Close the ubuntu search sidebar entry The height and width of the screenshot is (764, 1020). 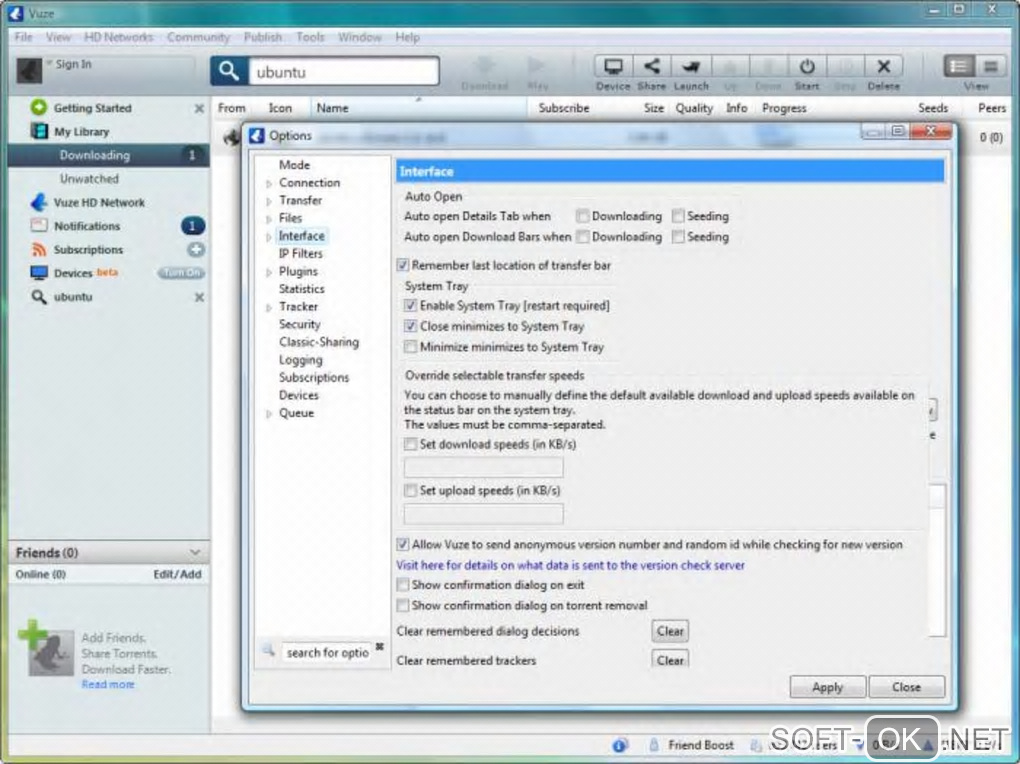pyautogui.click(x=199, y=297)
